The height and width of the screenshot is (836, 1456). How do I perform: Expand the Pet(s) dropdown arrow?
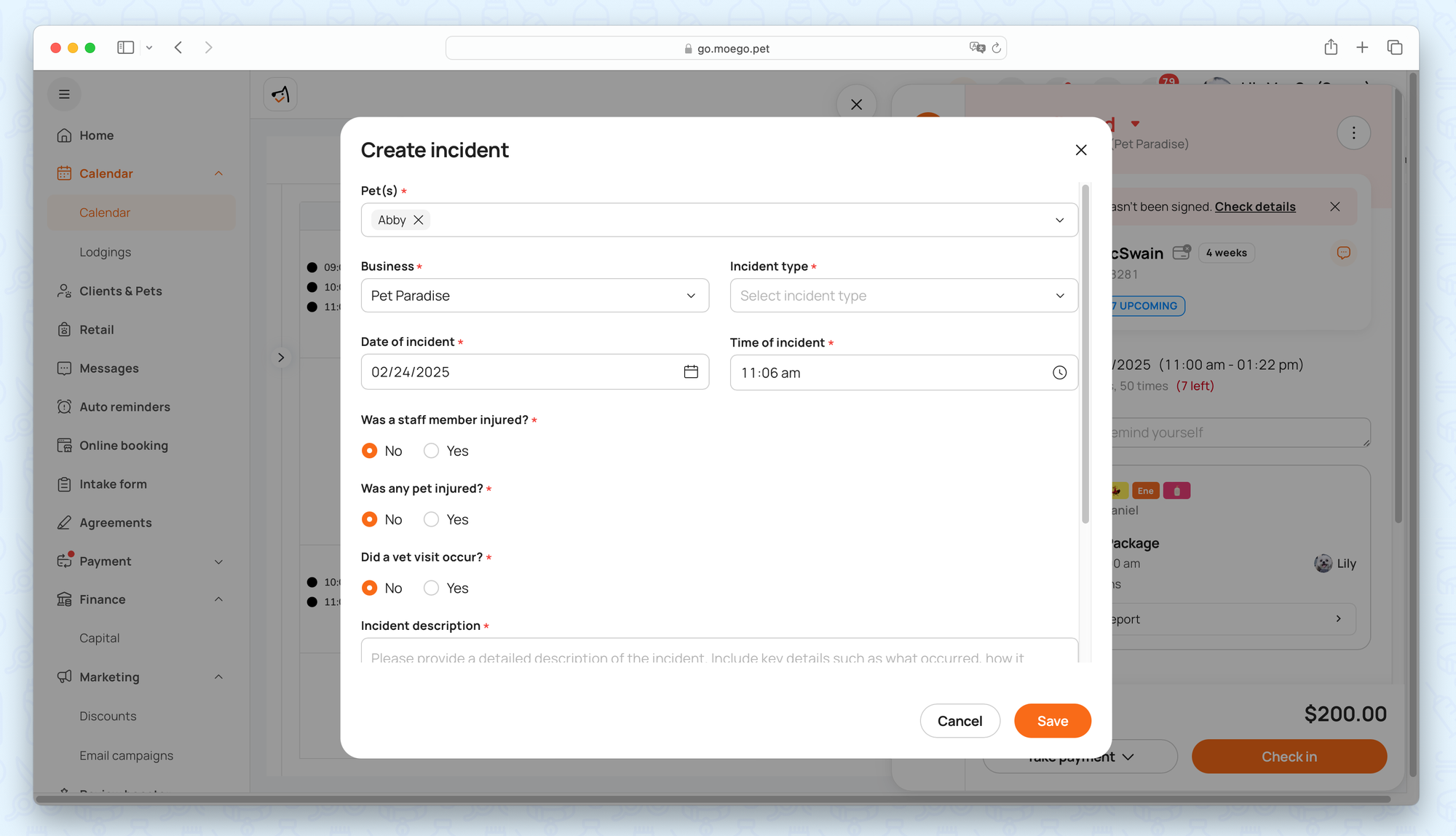(x=1059, y=220)
